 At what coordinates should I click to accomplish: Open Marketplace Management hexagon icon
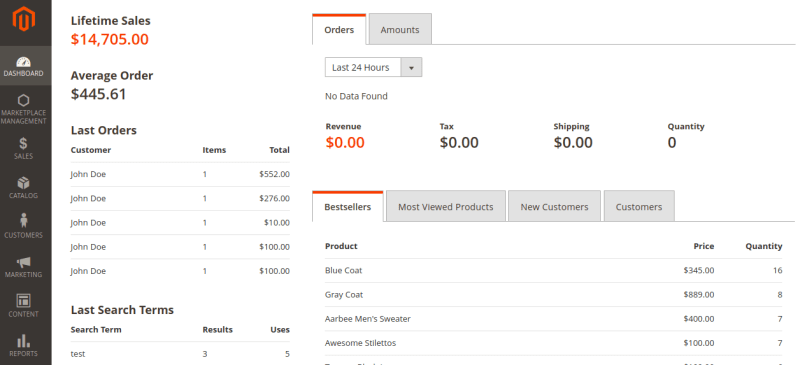click(x=23, y=100)
